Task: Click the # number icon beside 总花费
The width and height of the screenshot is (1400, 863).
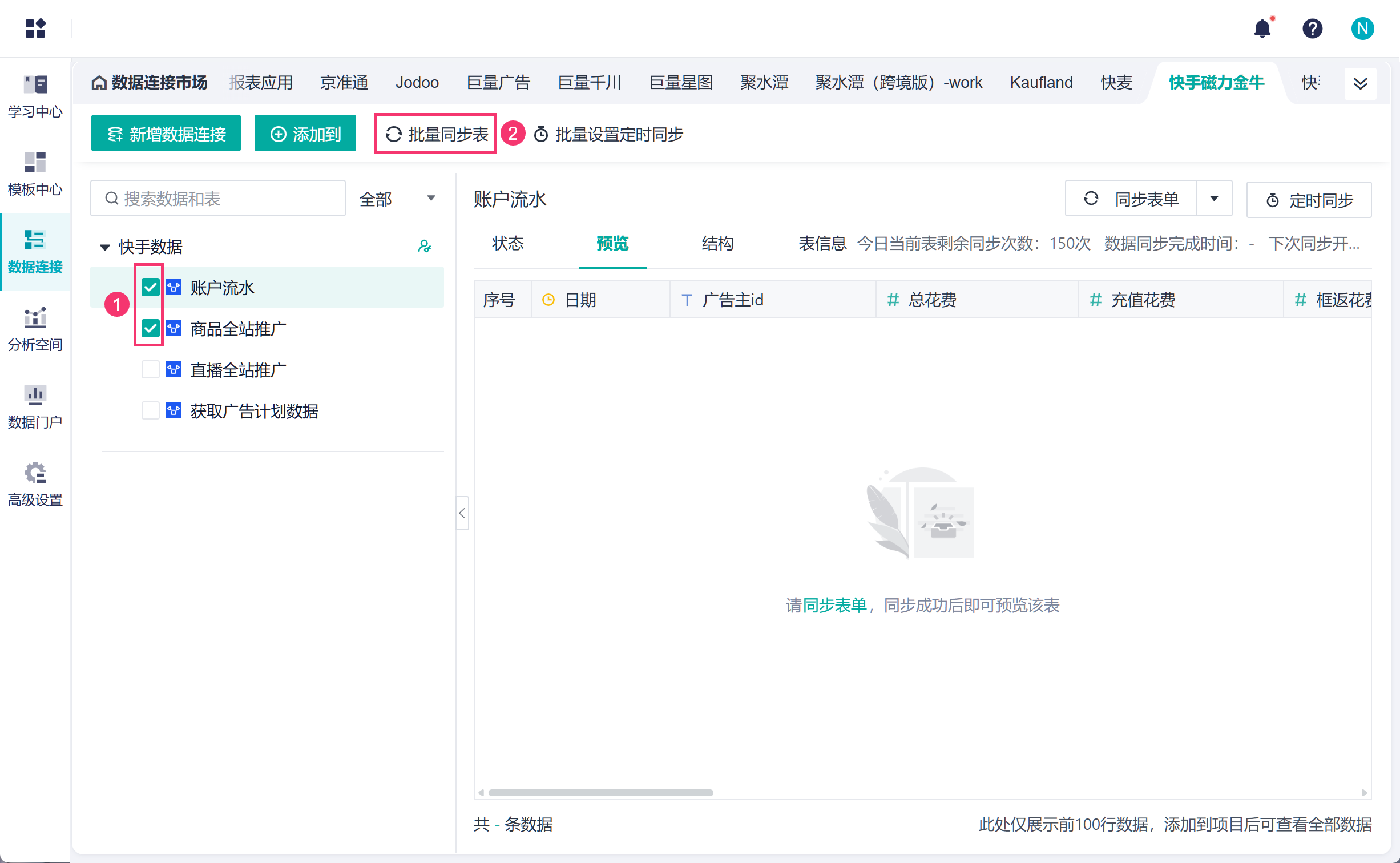Action: (893, 300)
